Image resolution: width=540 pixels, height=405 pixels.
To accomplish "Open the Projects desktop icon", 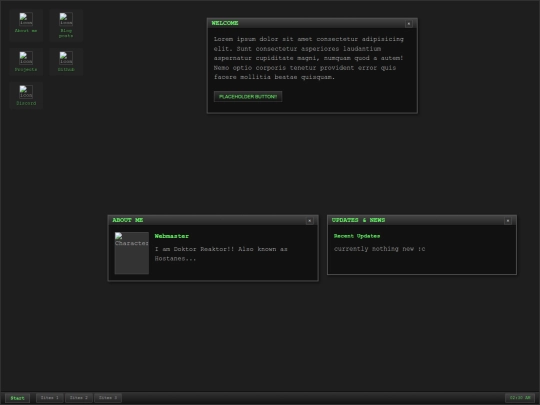I will [x=26, y=62].
